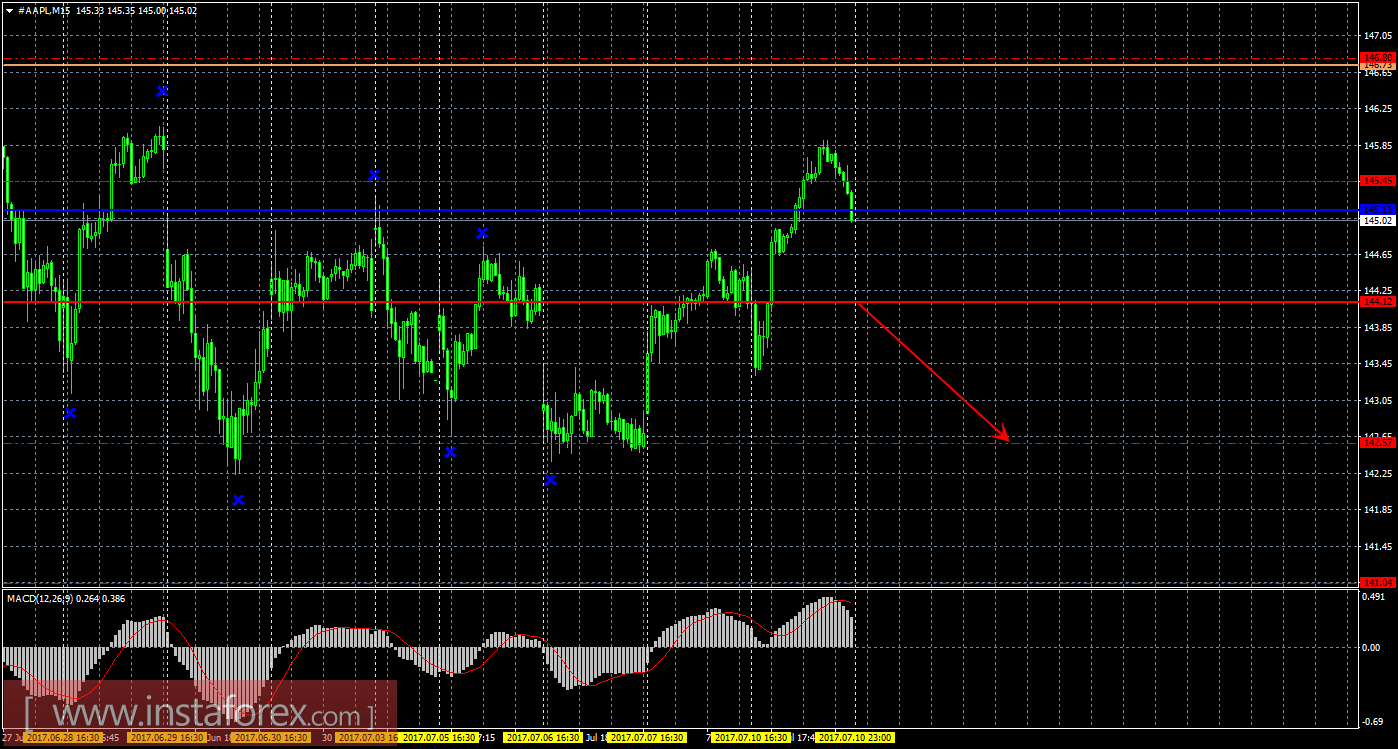
Task: Select the red 142.57 price level tag
Action: click(x=1377, y=442)
